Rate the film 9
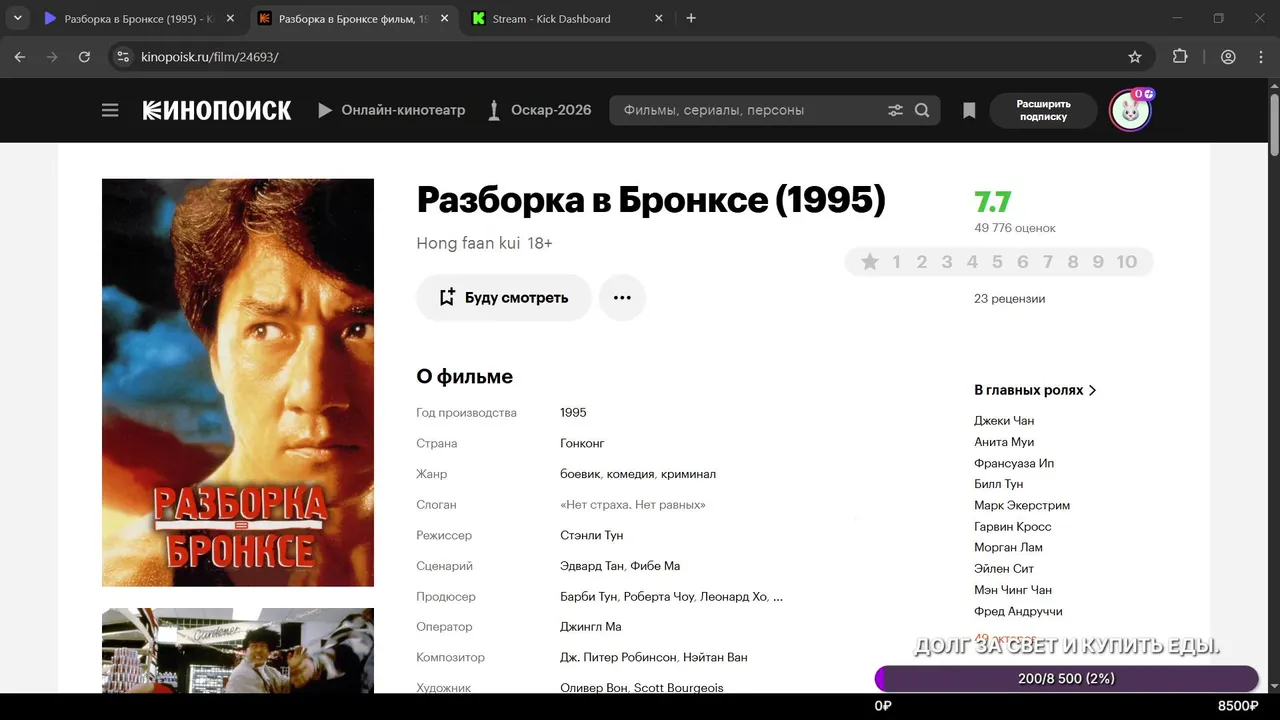The width and height of the screenshot is (1280, 720). [x=1098, y=262]
